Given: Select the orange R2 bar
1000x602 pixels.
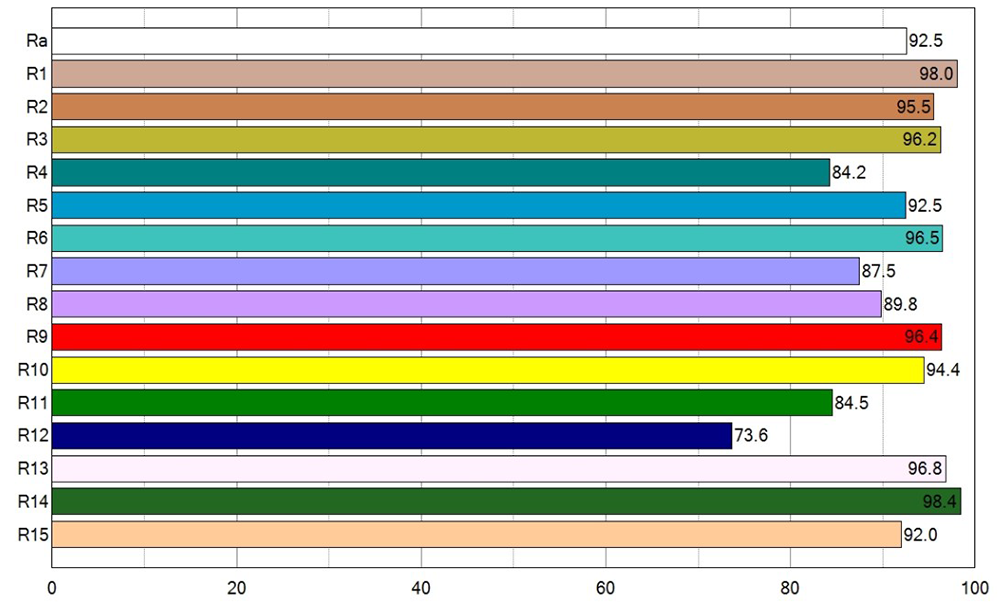Looking at the screenshot, I should [x=493, y=106].
